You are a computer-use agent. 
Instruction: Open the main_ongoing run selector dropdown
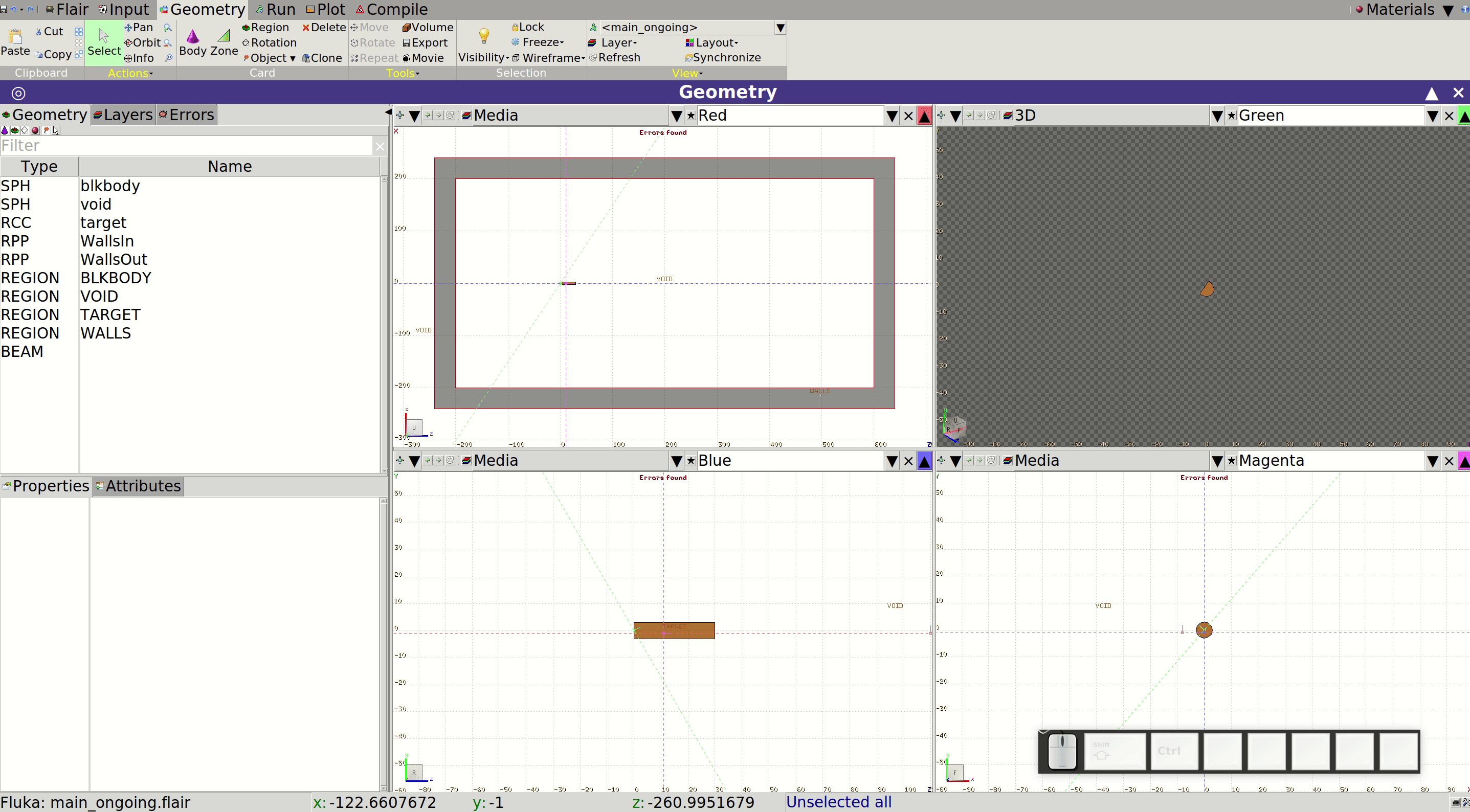(x=780, y=28)
